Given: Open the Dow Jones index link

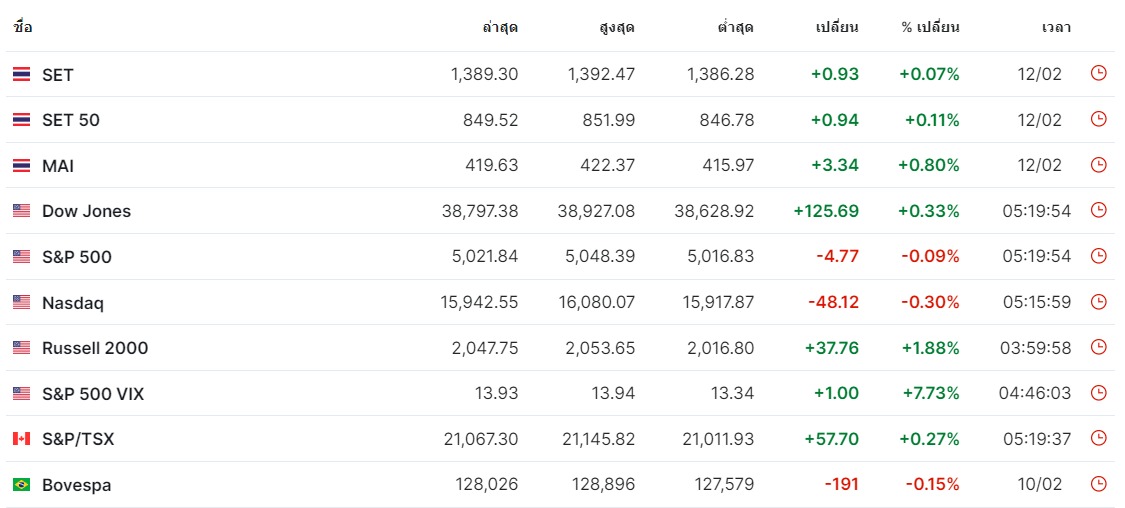Looking at the screenshot, I should click(x=86, y=211).
